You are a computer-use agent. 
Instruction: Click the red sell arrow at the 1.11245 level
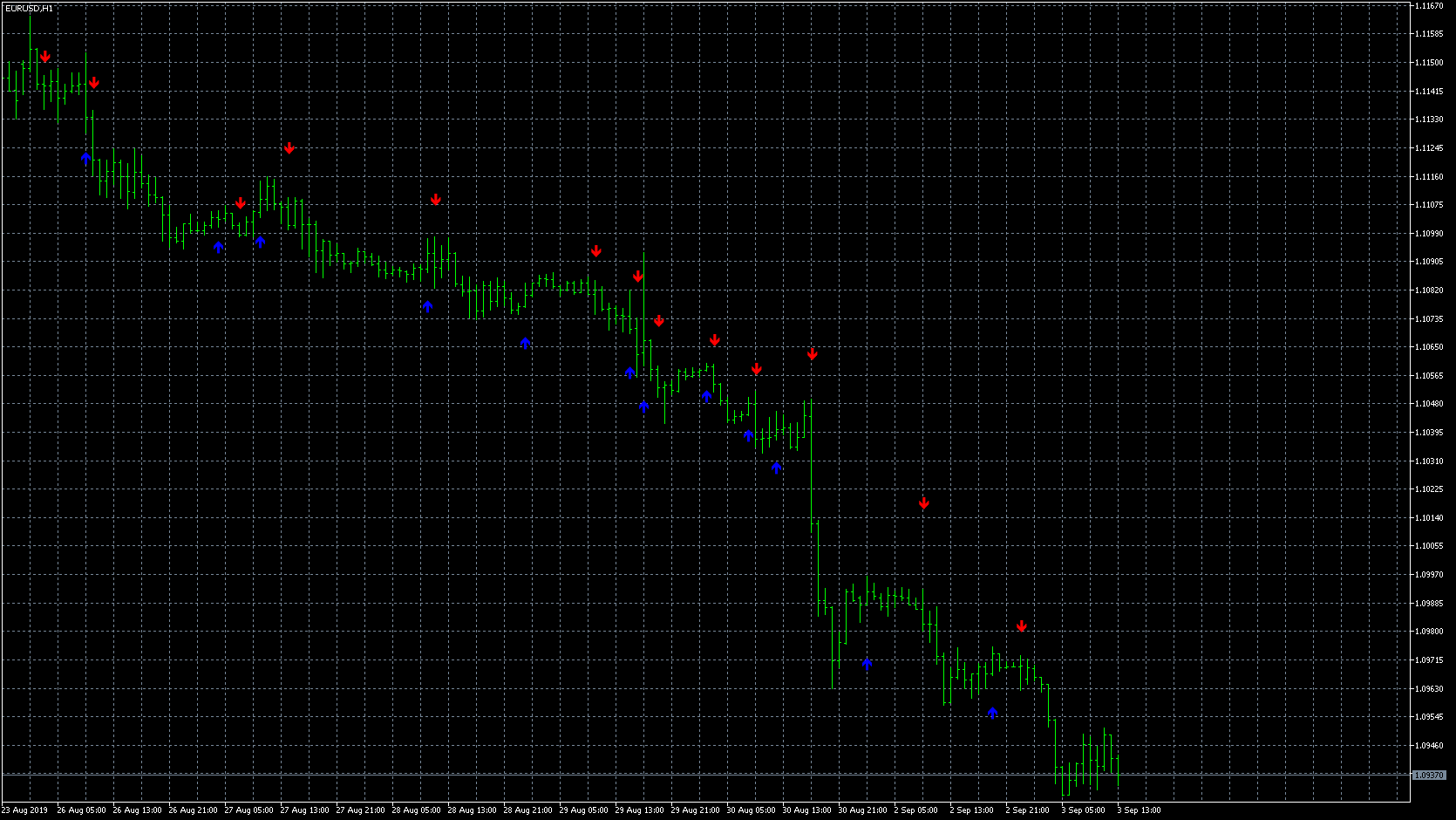pos(289,148)
